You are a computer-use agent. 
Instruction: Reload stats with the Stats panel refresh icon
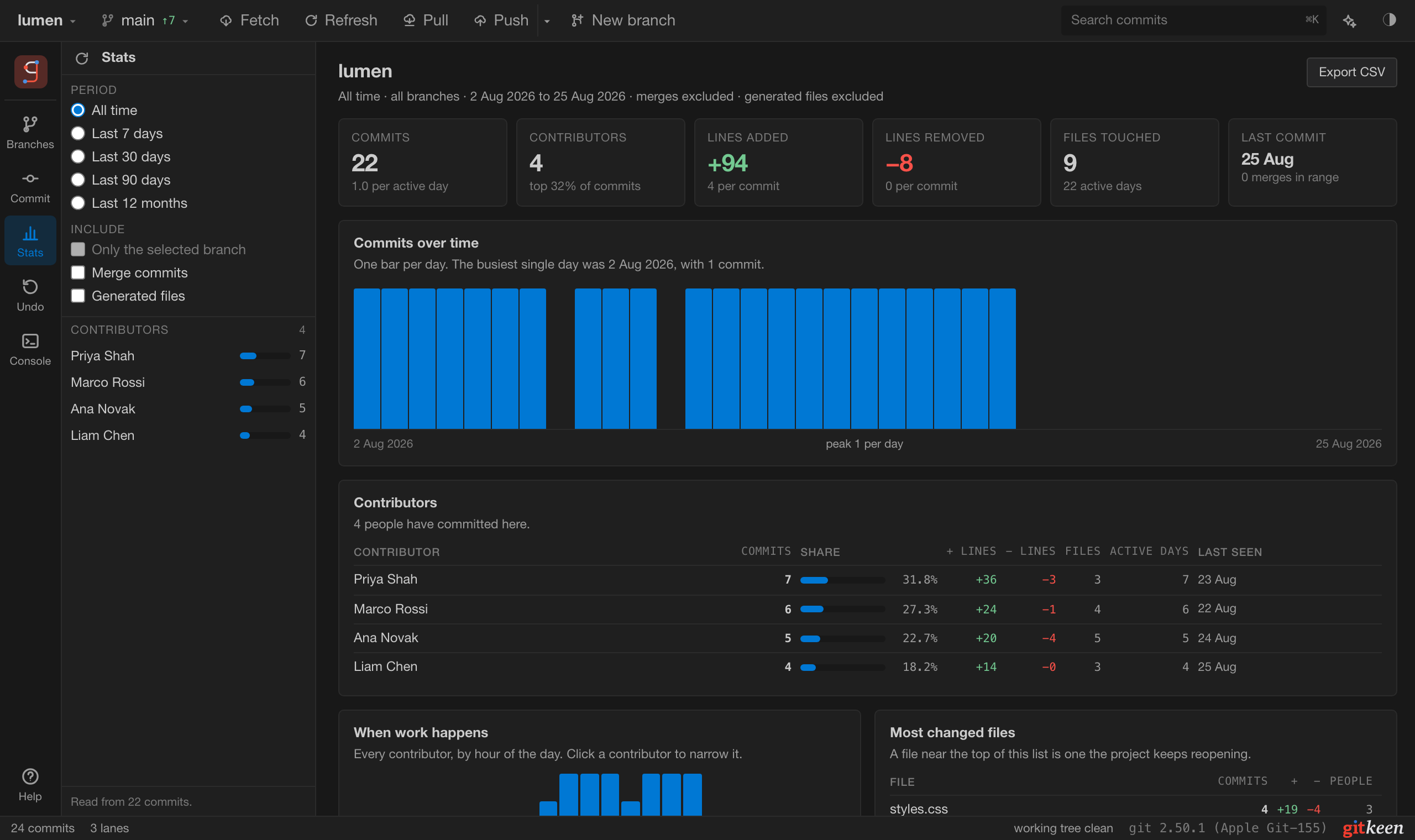point(82,57)
